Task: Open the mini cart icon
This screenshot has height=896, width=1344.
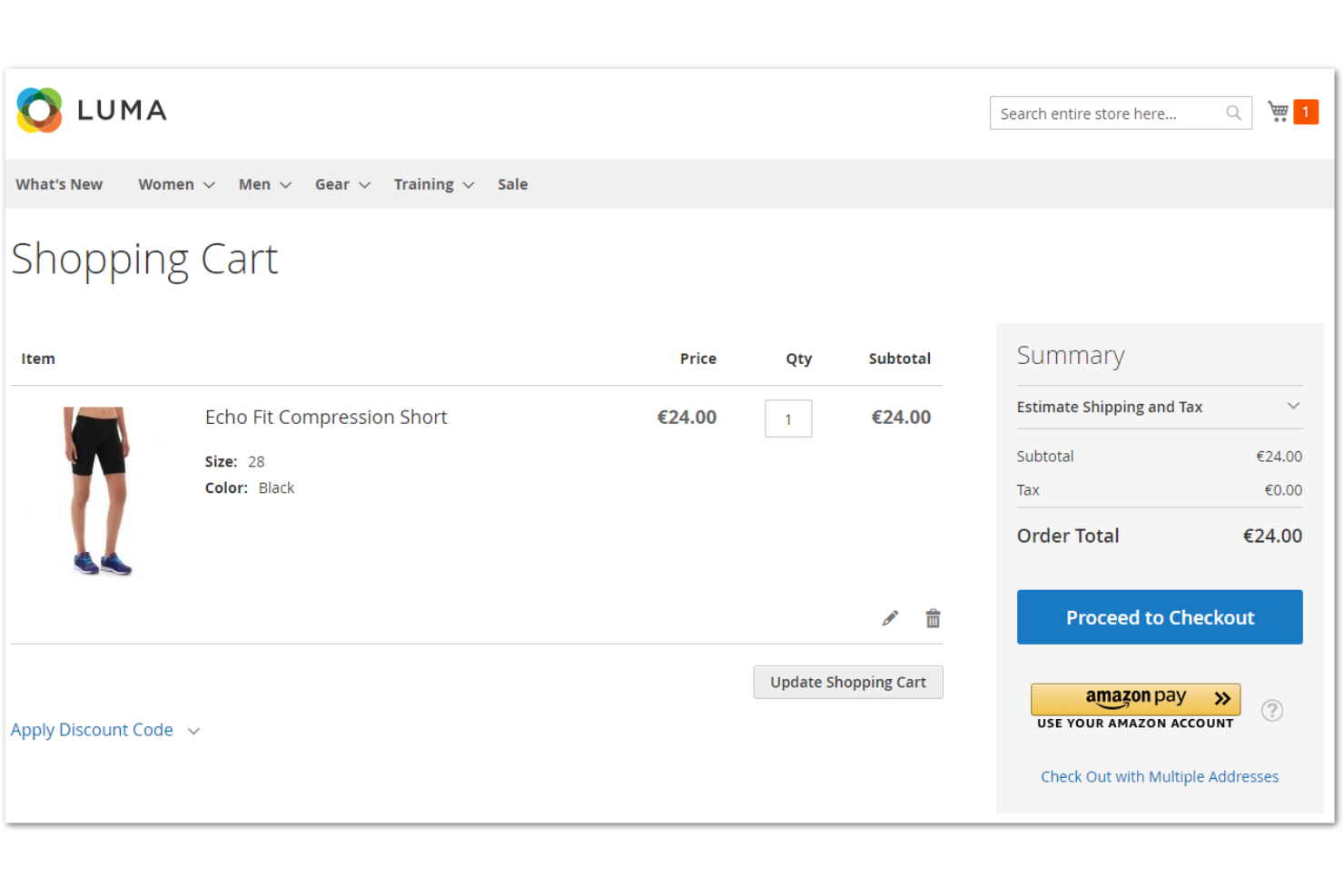Action: pos(1278,111)
